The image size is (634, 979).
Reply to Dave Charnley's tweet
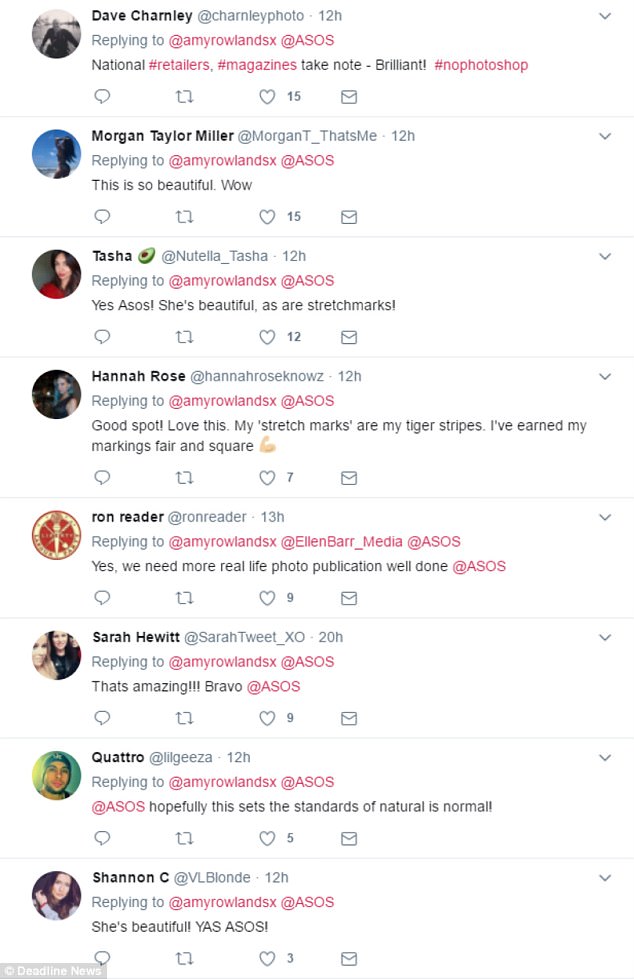[101, 97]
